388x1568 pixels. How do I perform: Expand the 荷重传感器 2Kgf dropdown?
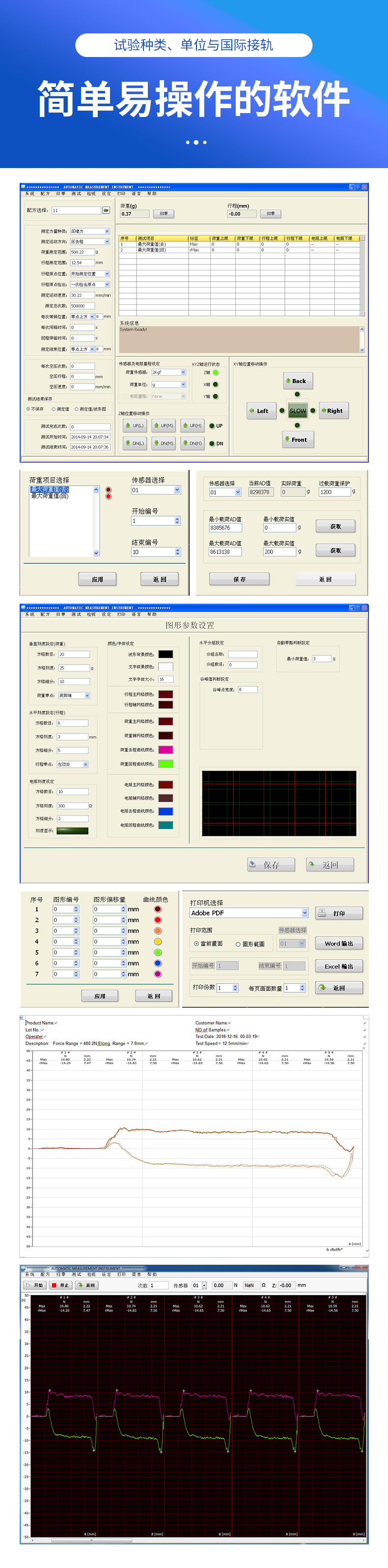click(x=182, y=372)
